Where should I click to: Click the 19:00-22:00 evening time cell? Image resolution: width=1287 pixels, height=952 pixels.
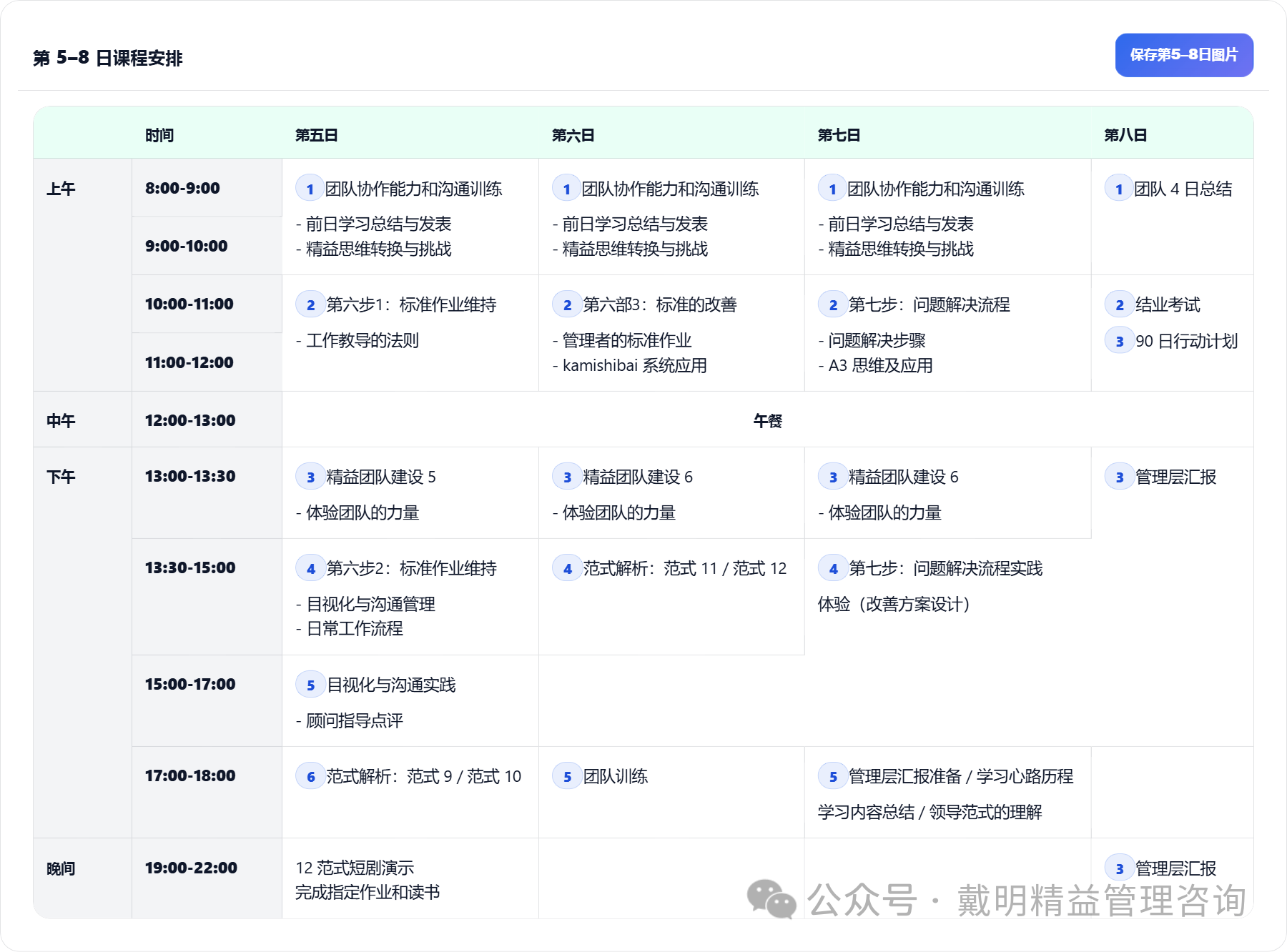tap(191, 868)
